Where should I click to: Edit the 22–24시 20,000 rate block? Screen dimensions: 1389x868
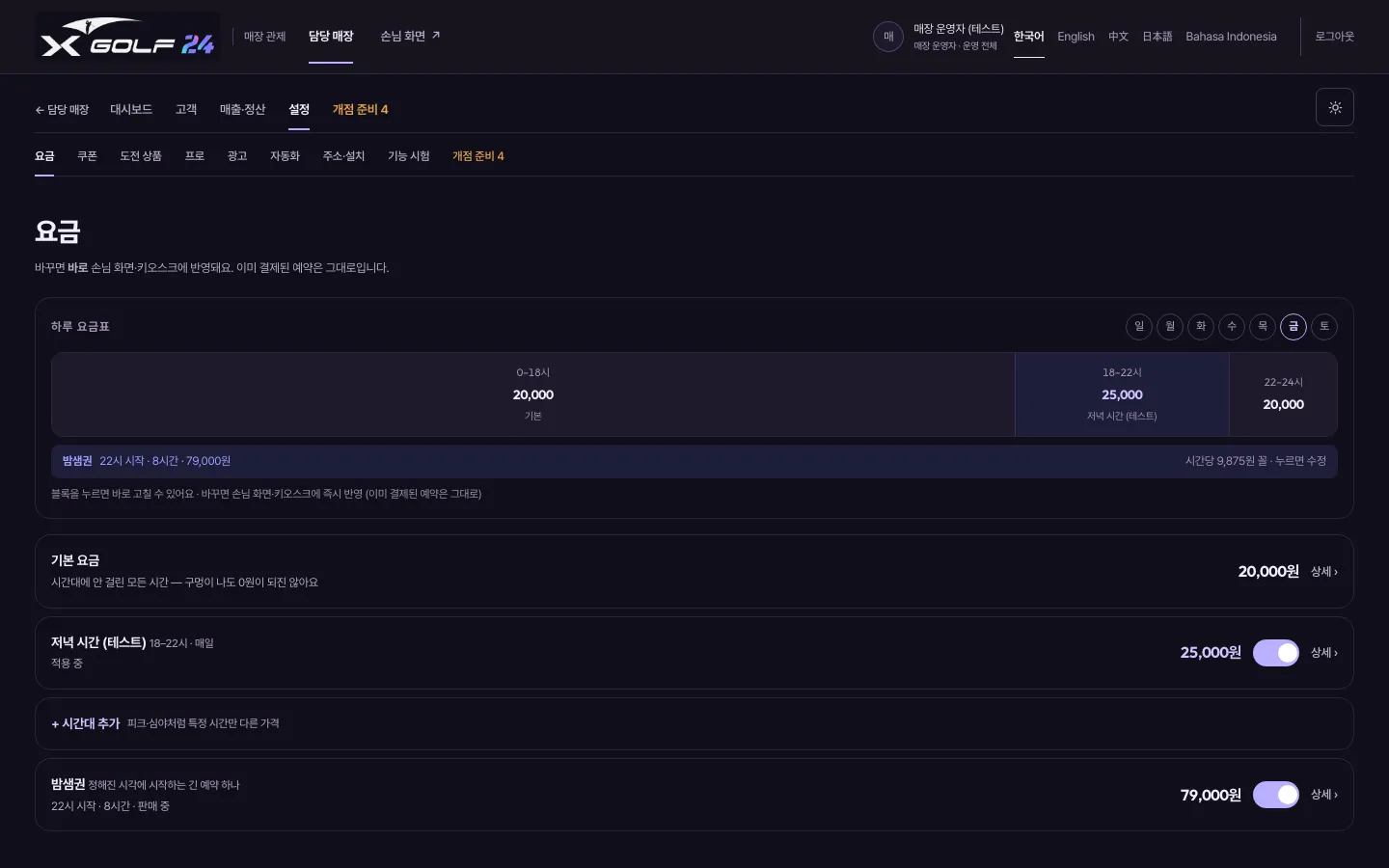[1283, 394]
